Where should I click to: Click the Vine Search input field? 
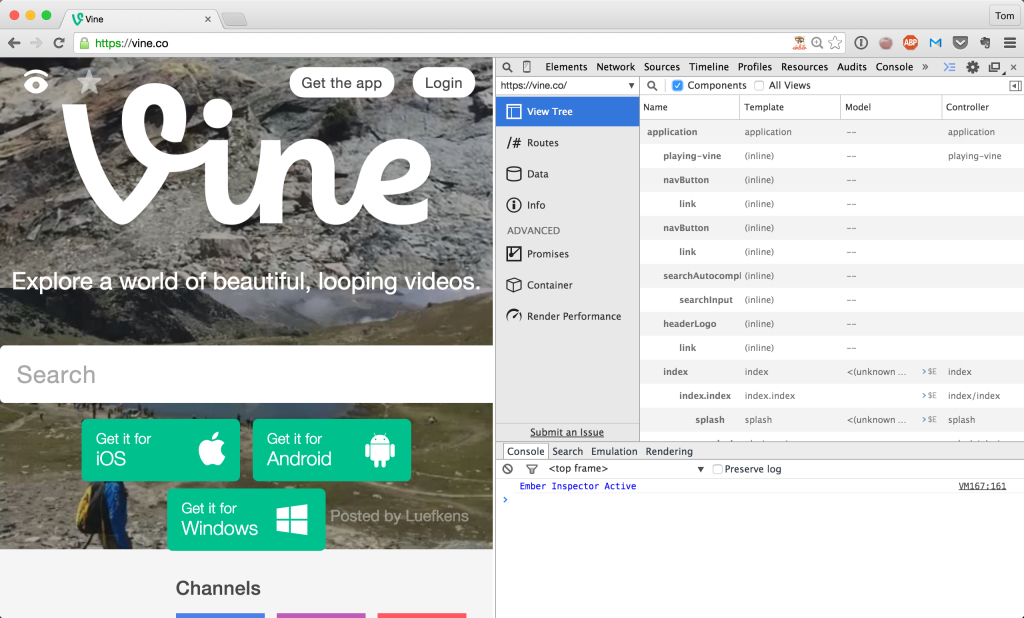click(246, 374)
